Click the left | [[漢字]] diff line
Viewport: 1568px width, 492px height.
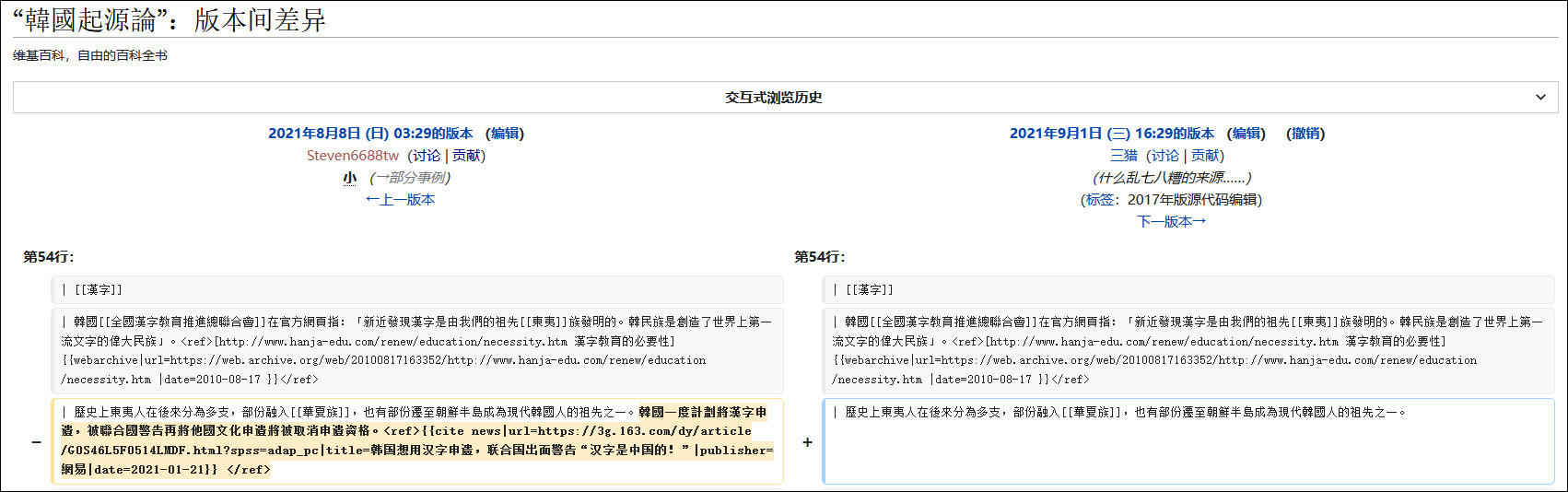coord(417,289)
